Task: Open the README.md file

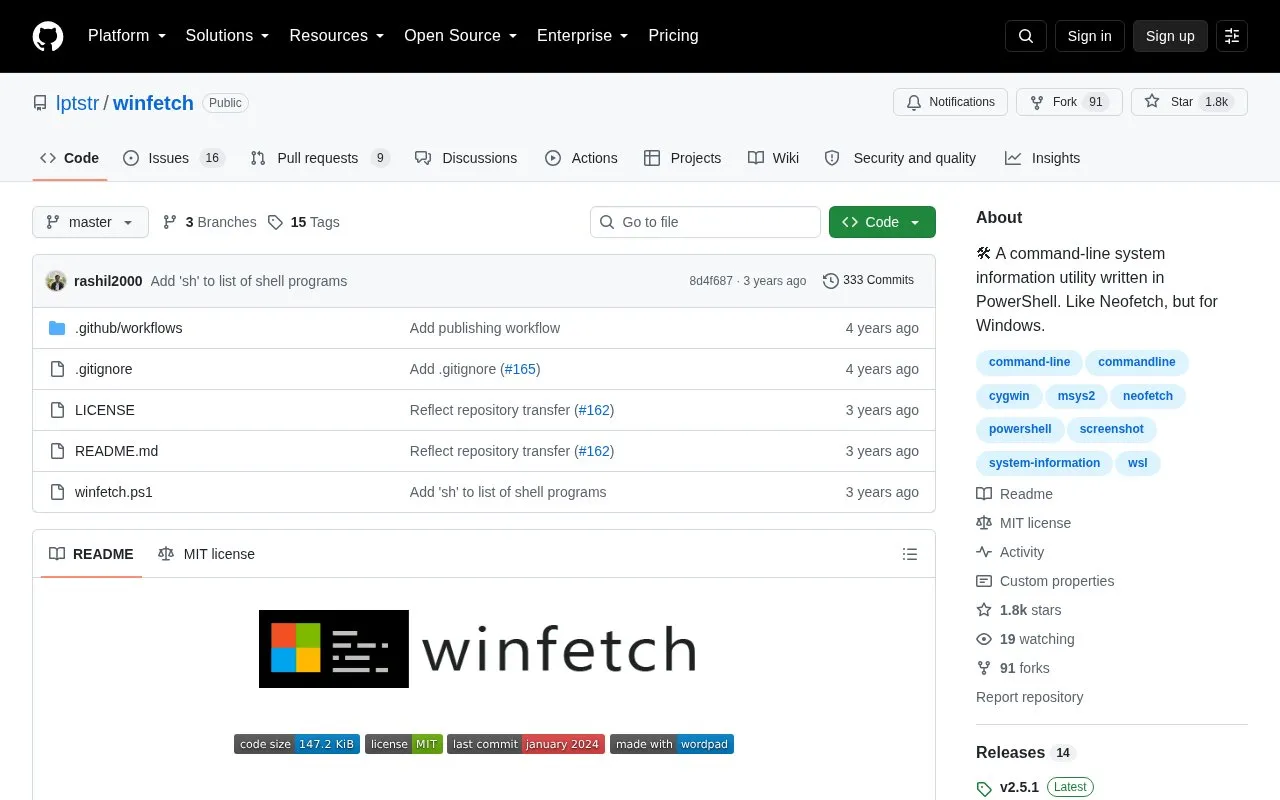Action: point(116,451)
